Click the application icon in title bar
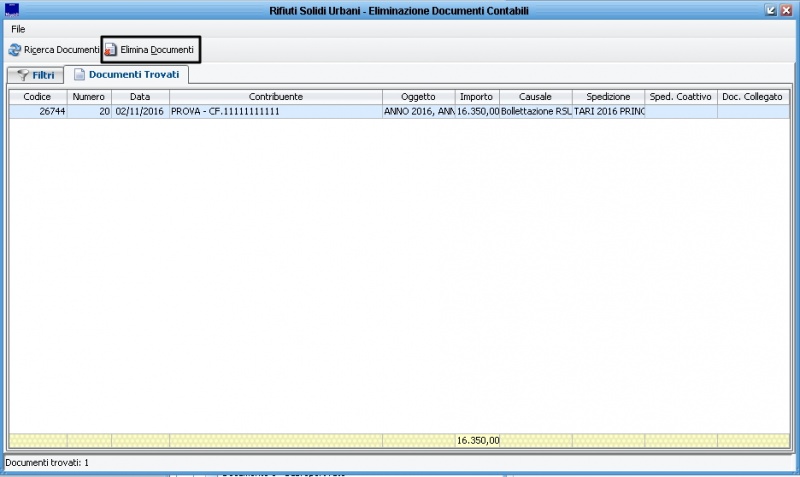The image size is (800, 477). click(x=12, y=10)
